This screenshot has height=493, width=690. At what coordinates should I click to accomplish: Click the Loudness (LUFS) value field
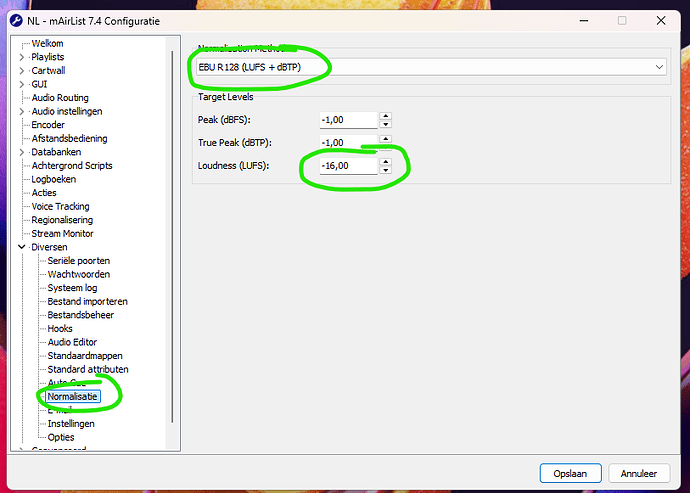point(348,166)
